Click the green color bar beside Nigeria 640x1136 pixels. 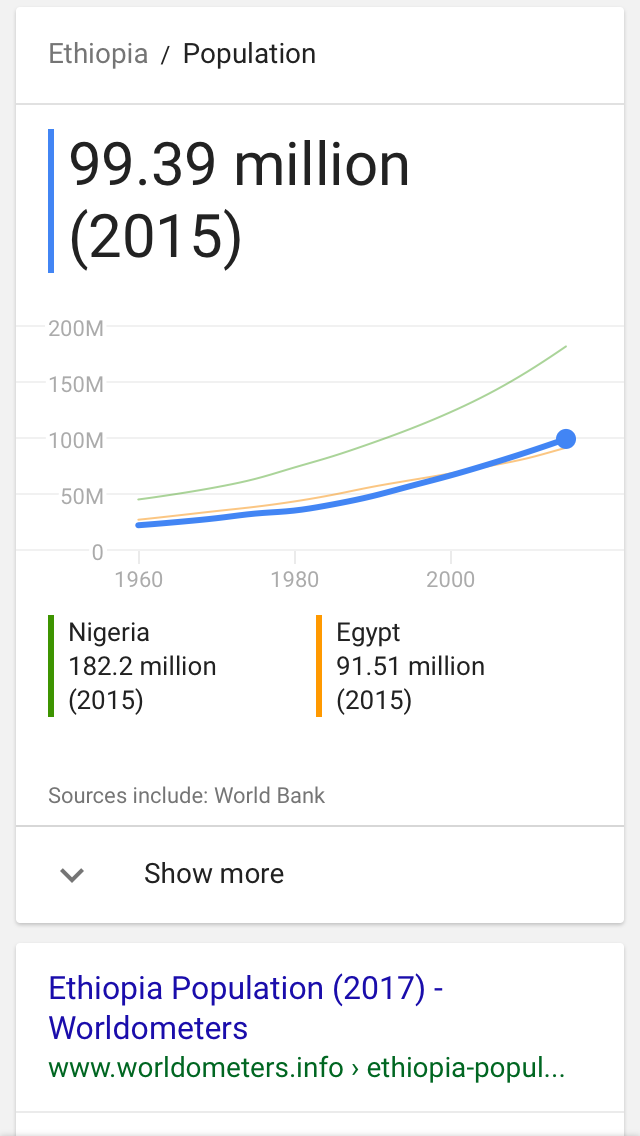51,666
